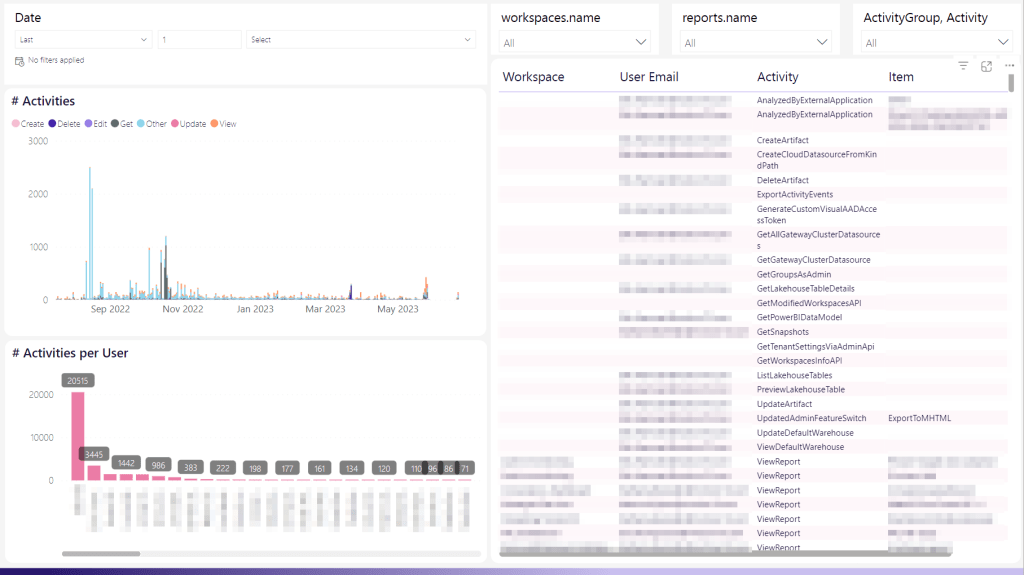Sort table by Workspace column header
Image resolution: width=1024 pixels, height=575 pixels.
pos(533,77)
